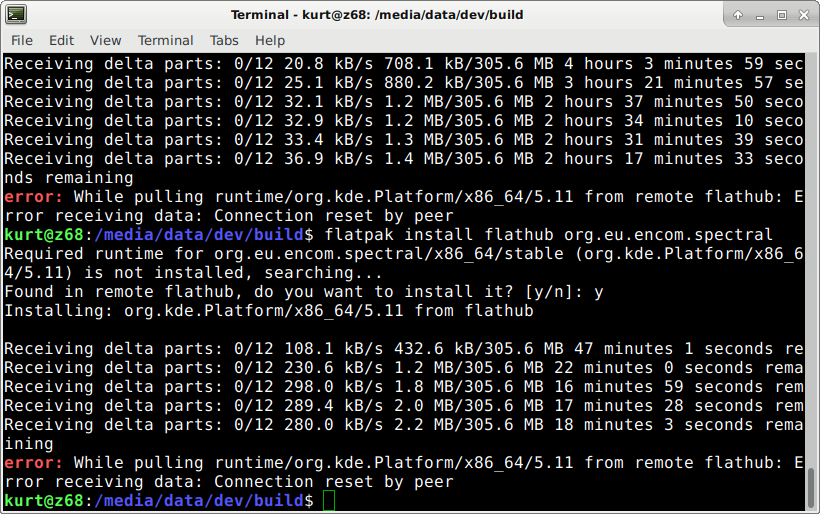Image resolution: width=820 pixels, height=514 pixels.
Task: Click the line showing 33.4 kB/s
Action: pos(404,140)
